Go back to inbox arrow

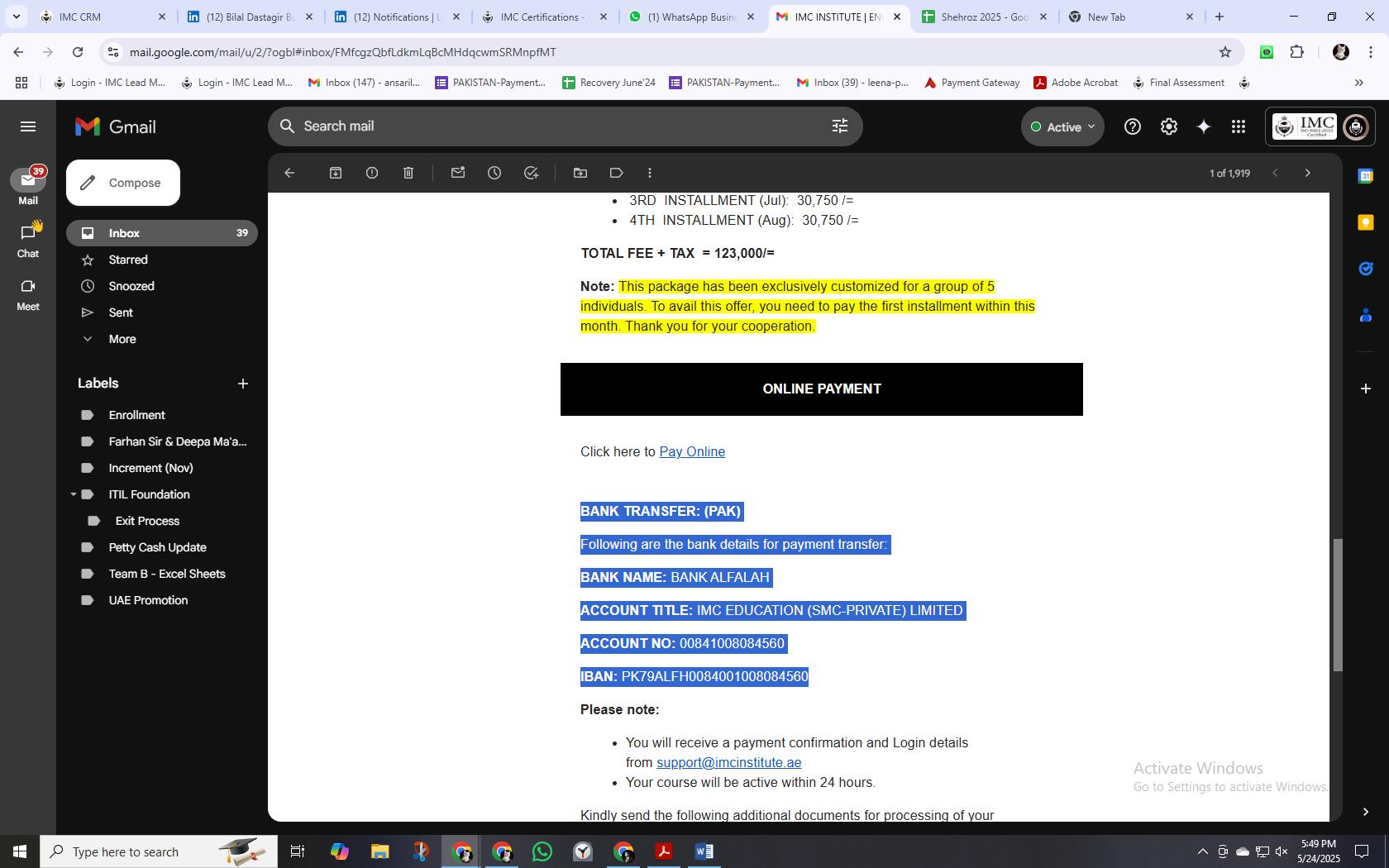(289, 173)
